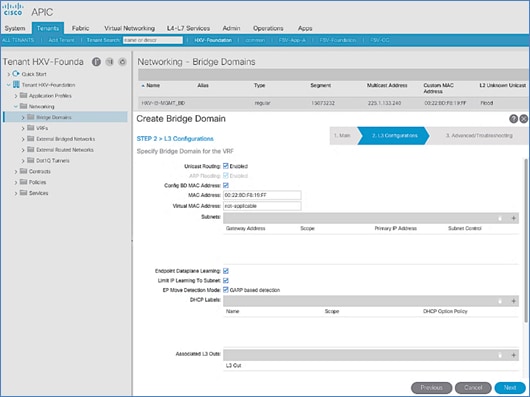Click the Next button

pos(510,388)
